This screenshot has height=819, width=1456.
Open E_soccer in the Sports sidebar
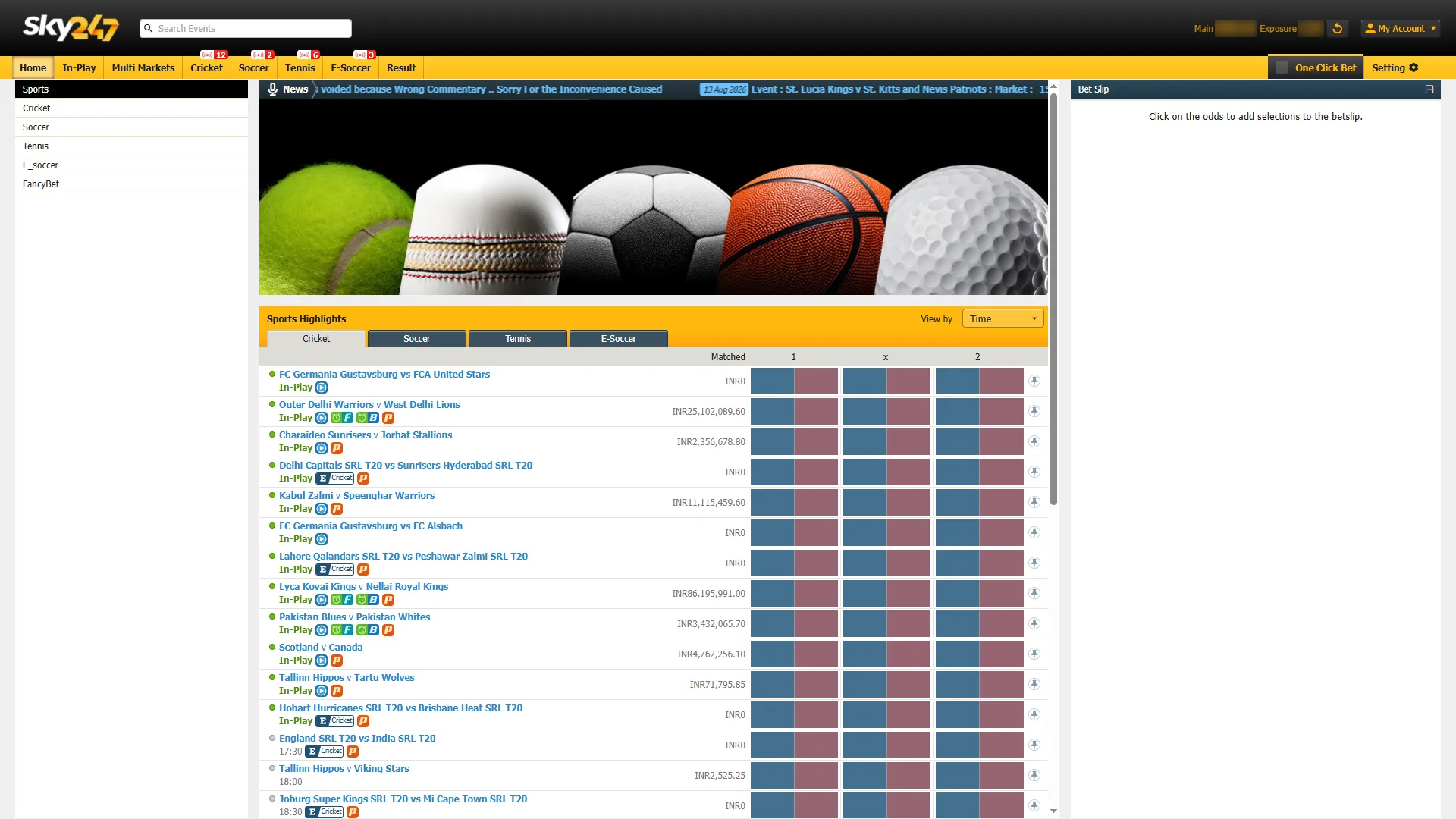132,165
